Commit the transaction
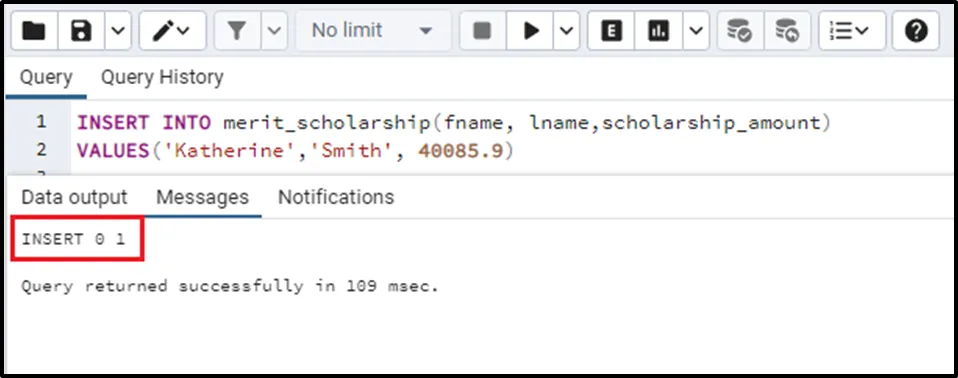Viewport: 958px width, 378px height. point(740,31)
